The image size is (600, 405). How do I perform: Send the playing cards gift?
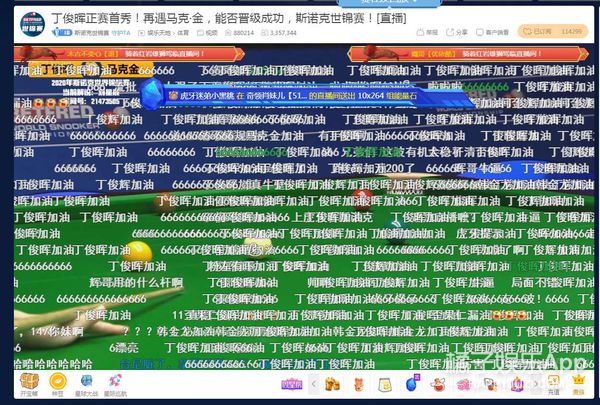tap(490, 384)
